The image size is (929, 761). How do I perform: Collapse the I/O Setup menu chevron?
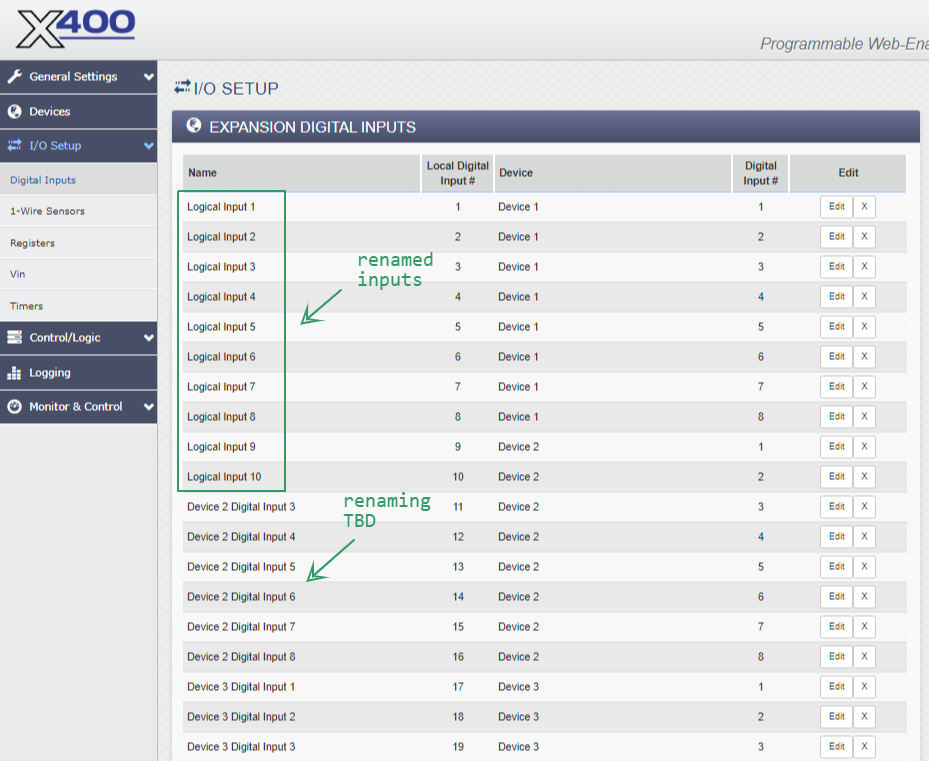click(x=148, y=146)
